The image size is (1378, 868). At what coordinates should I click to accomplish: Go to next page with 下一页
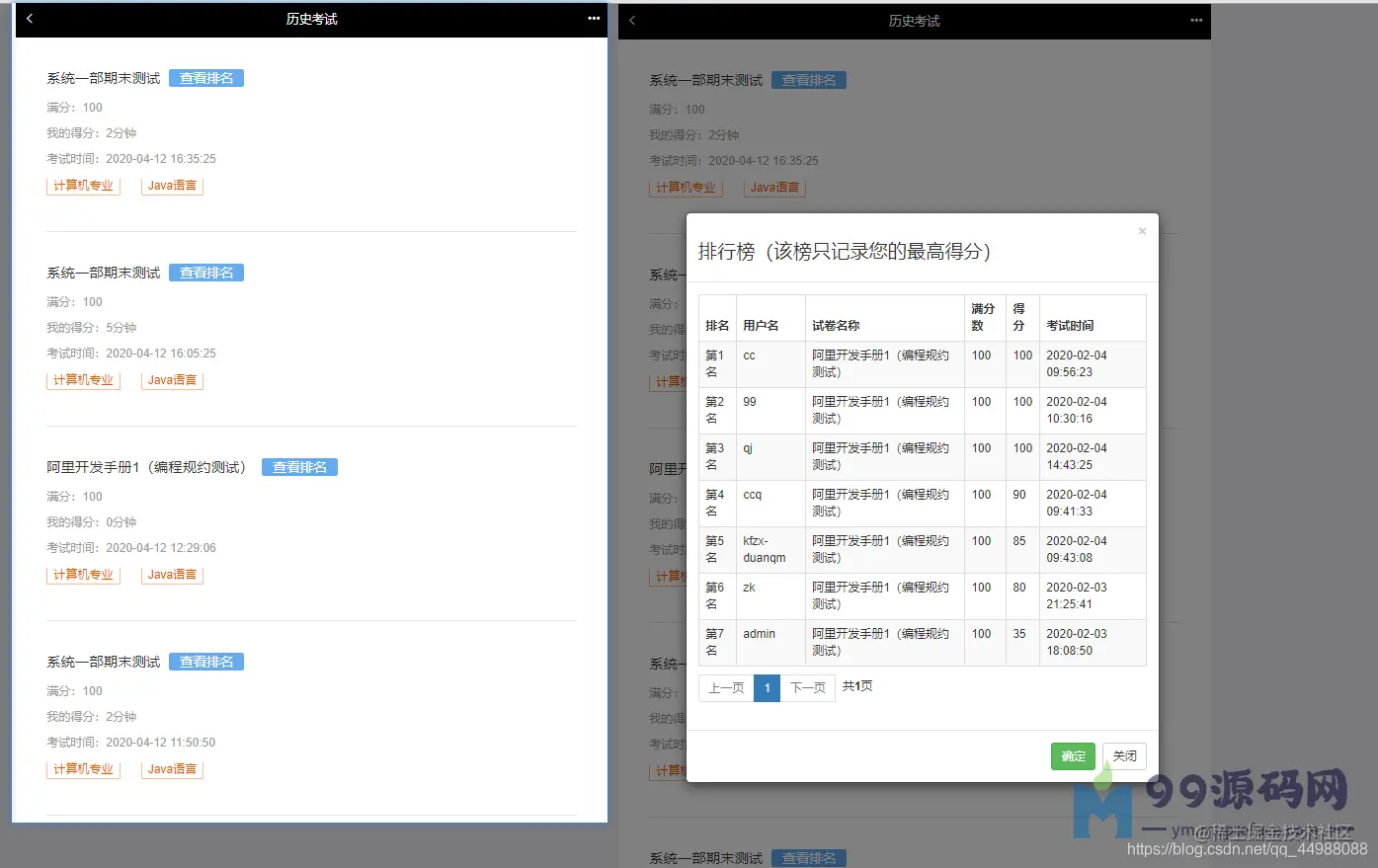(x=808, y=688)
